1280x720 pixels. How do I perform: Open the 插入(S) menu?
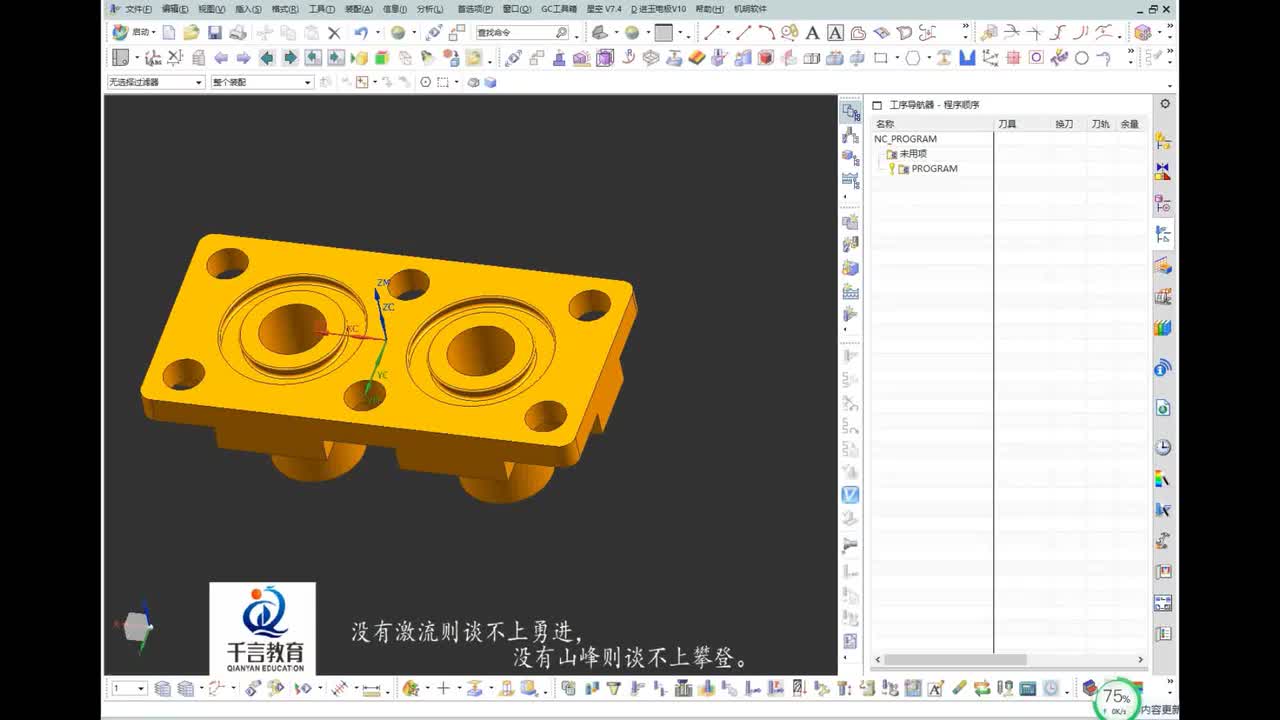(x=248, y=9)
